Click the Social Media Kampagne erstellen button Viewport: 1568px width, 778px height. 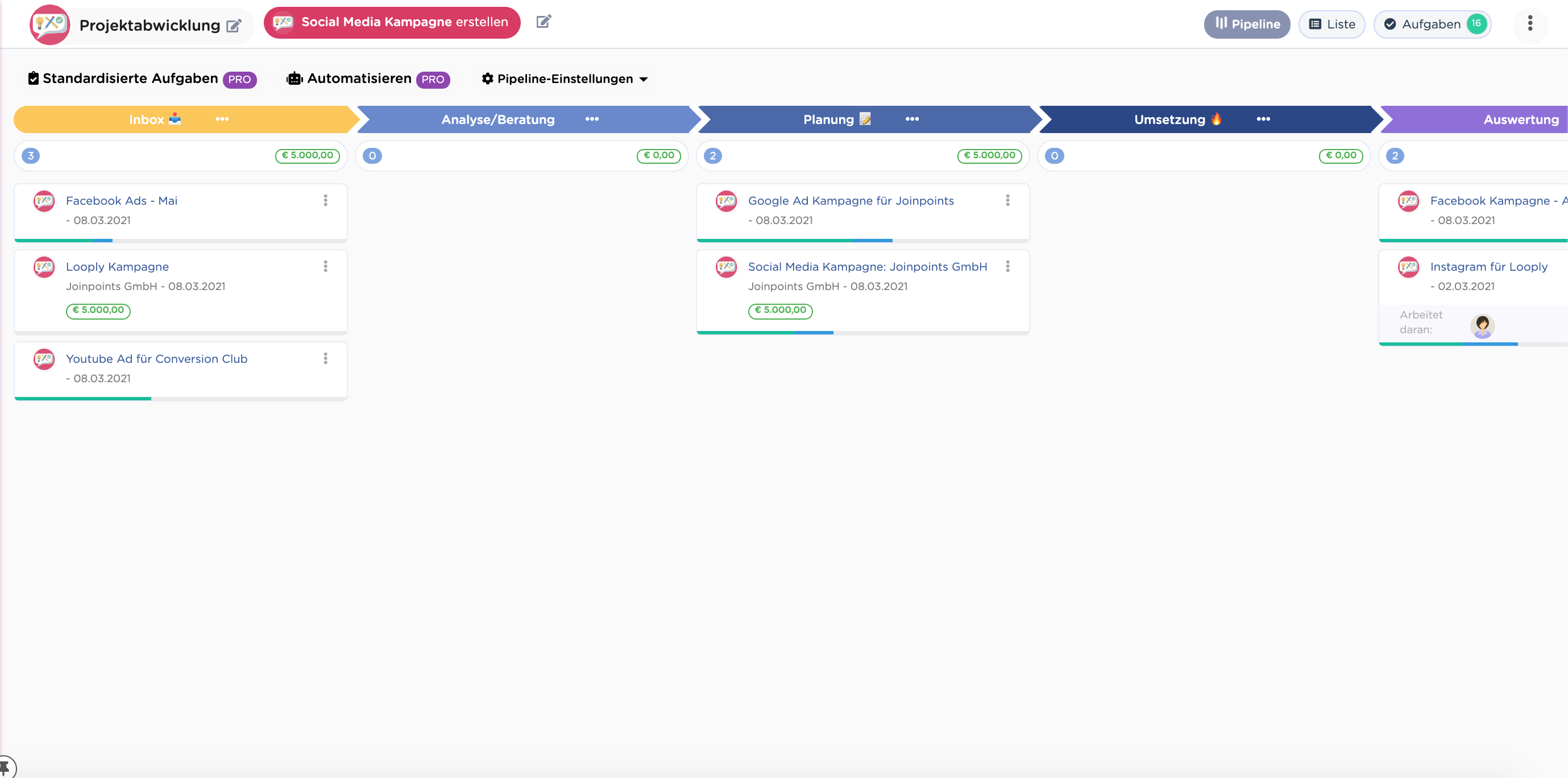[x=391, y=23]
